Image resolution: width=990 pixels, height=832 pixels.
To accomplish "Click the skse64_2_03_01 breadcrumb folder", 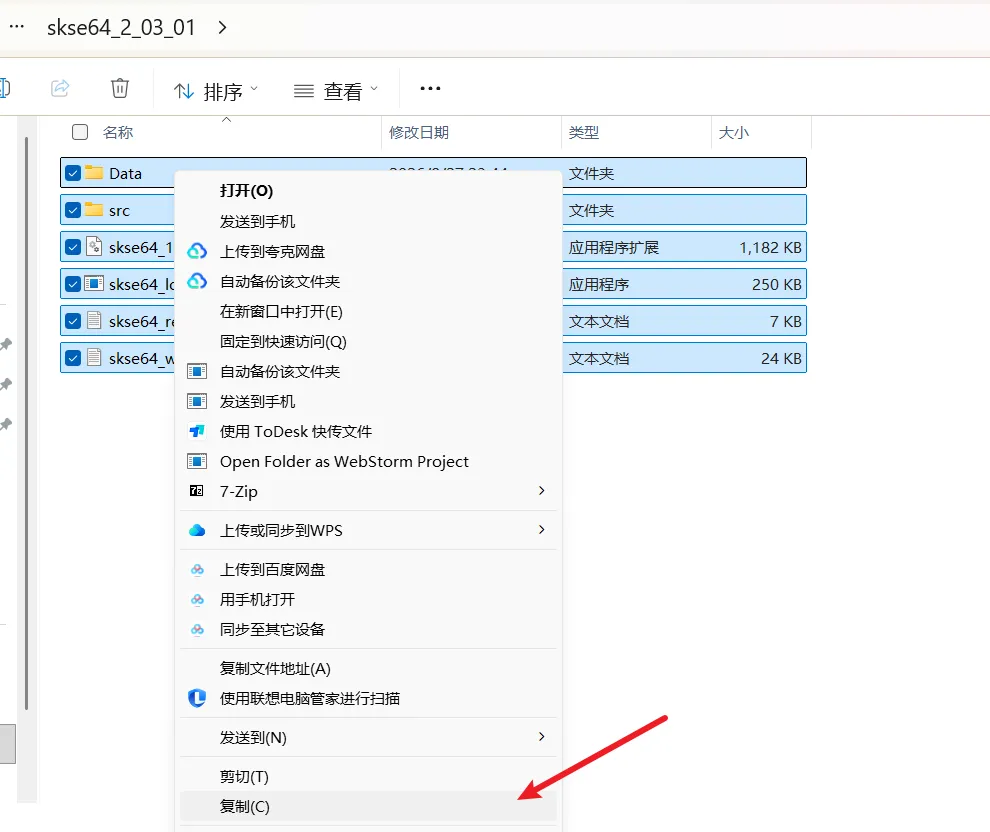I will tap(121, 27).
